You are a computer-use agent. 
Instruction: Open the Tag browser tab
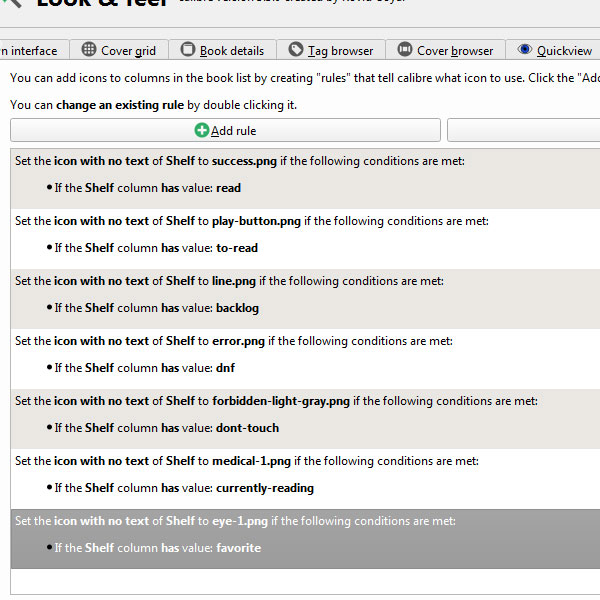331,50
